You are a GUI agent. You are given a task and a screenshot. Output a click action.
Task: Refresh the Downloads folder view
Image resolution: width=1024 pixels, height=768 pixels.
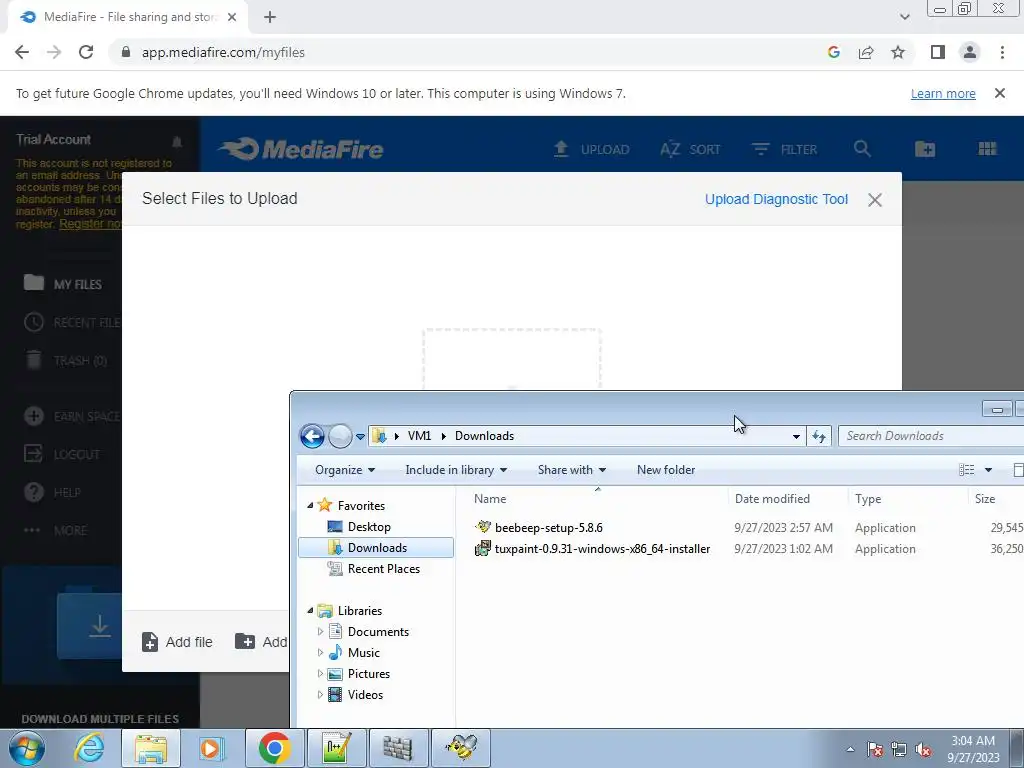coord(819,436)
